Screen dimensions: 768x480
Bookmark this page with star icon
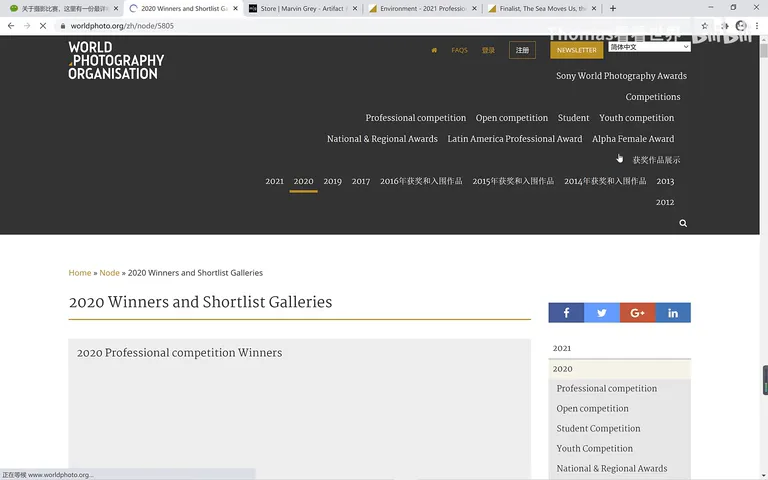pyautogui.click(x=704, y=25)
